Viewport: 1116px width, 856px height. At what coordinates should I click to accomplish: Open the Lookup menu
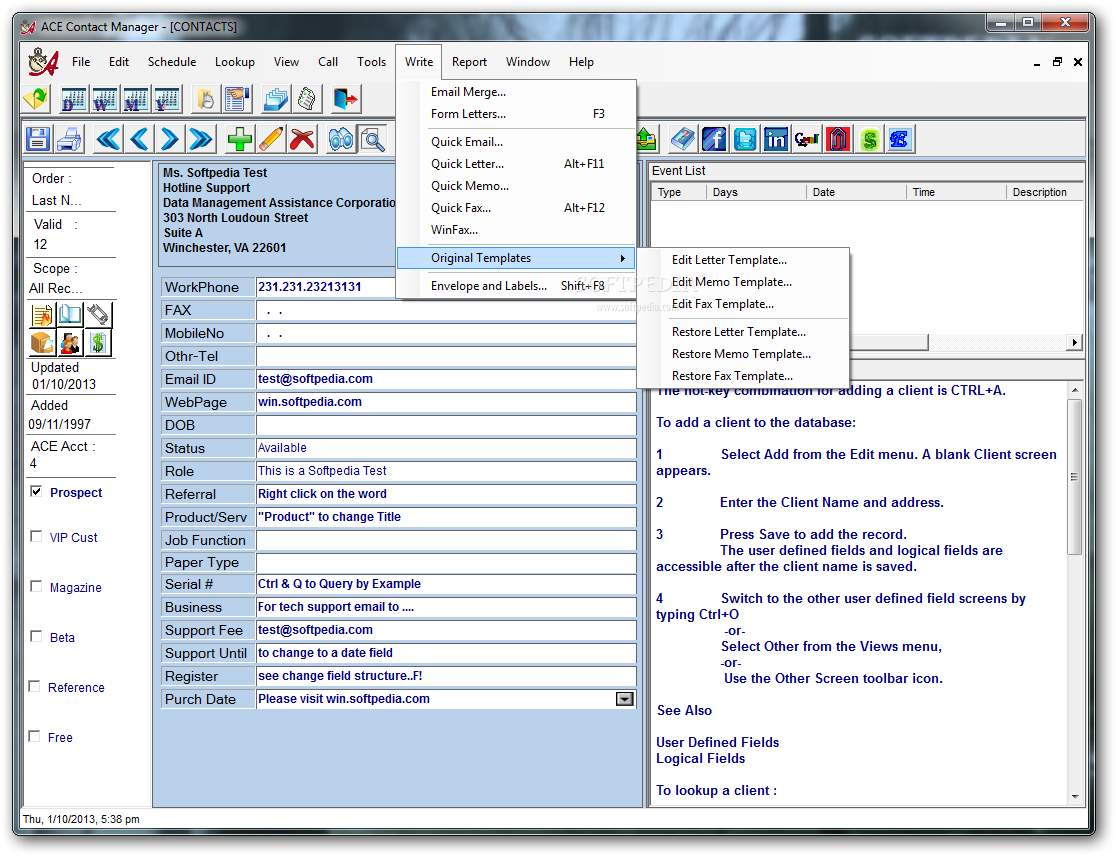click(x=235, y=62)
